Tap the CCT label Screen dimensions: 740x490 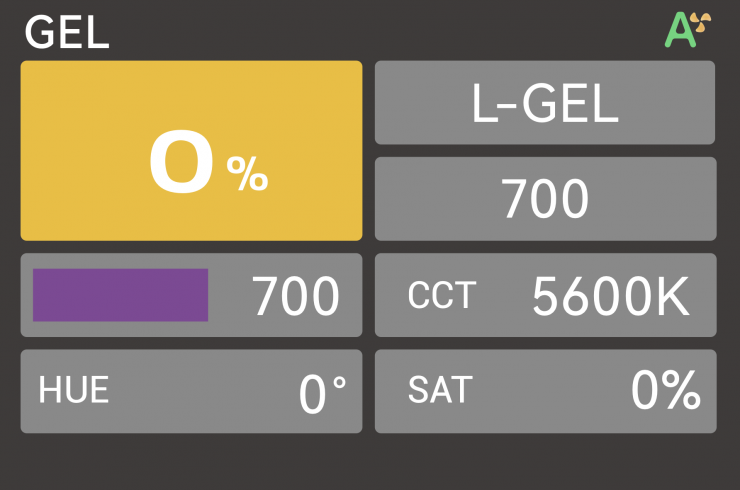pyautogui.click(x=442, y=296)
